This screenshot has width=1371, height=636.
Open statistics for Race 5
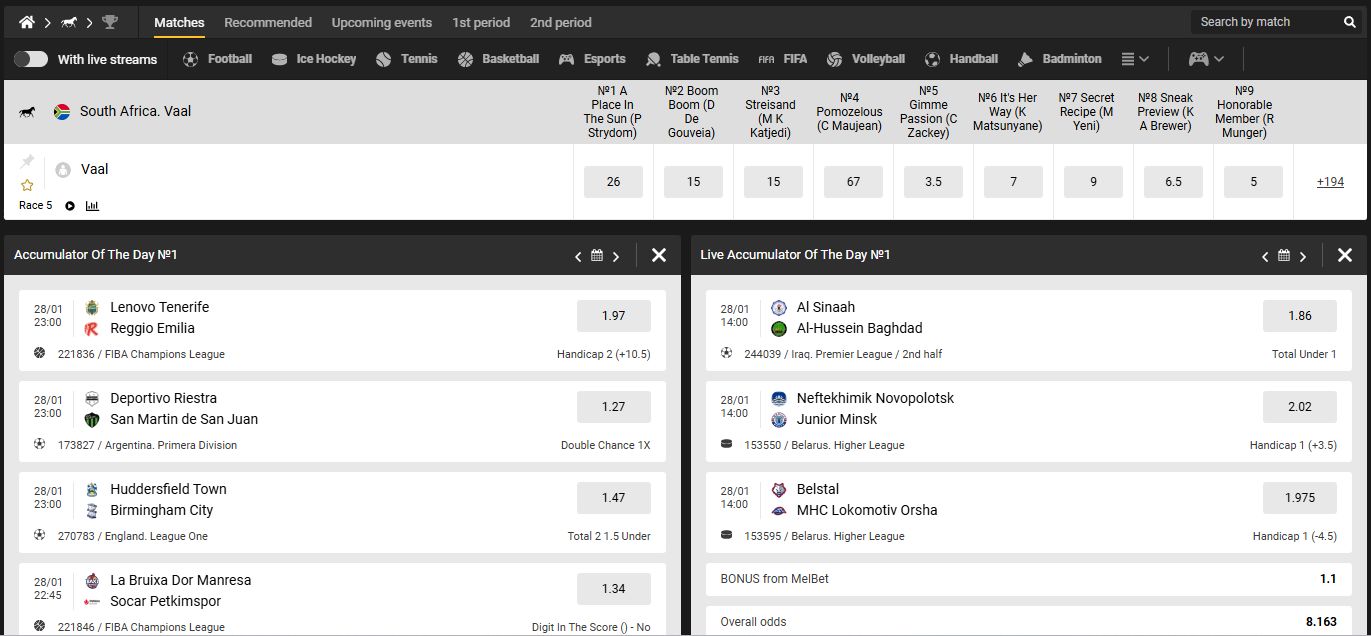94,205
